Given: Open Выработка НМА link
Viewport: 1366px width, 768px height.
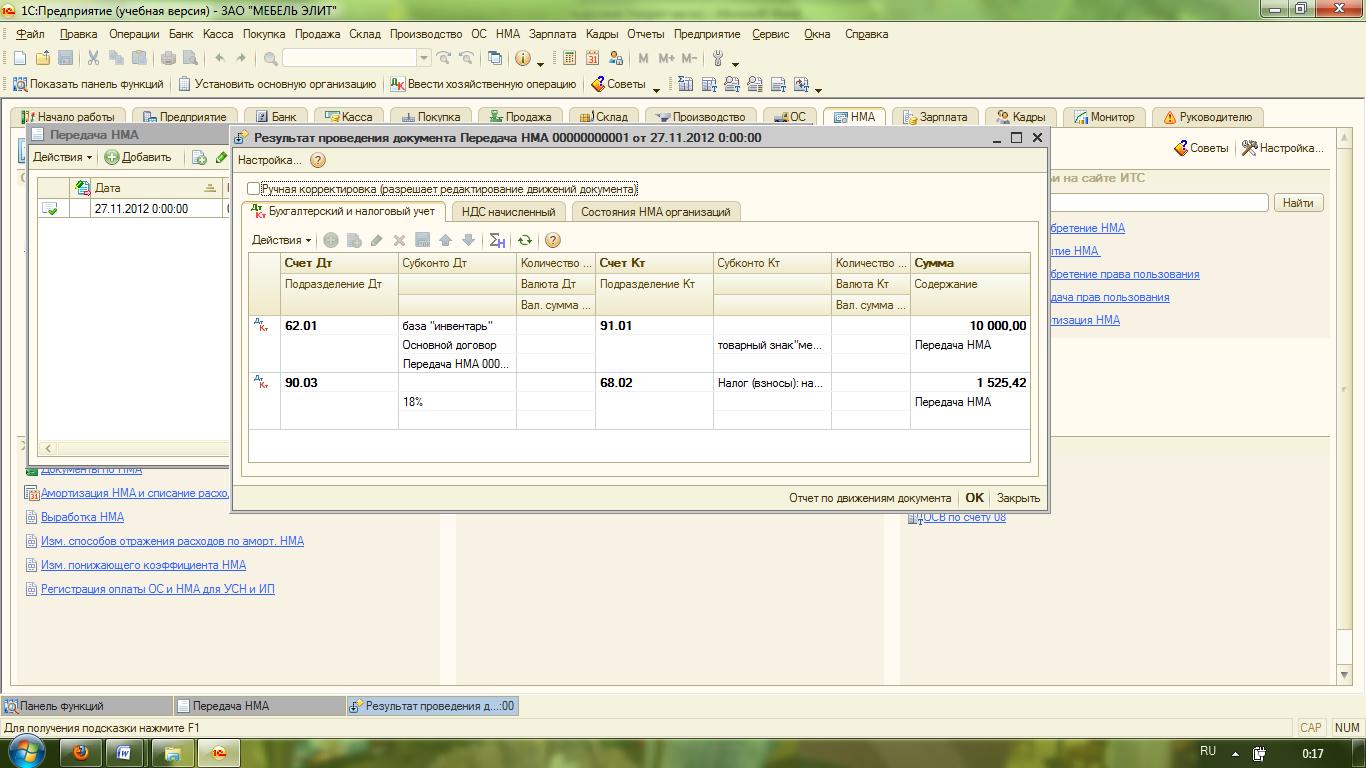Looking at the screenshot, I should point(82,517).
